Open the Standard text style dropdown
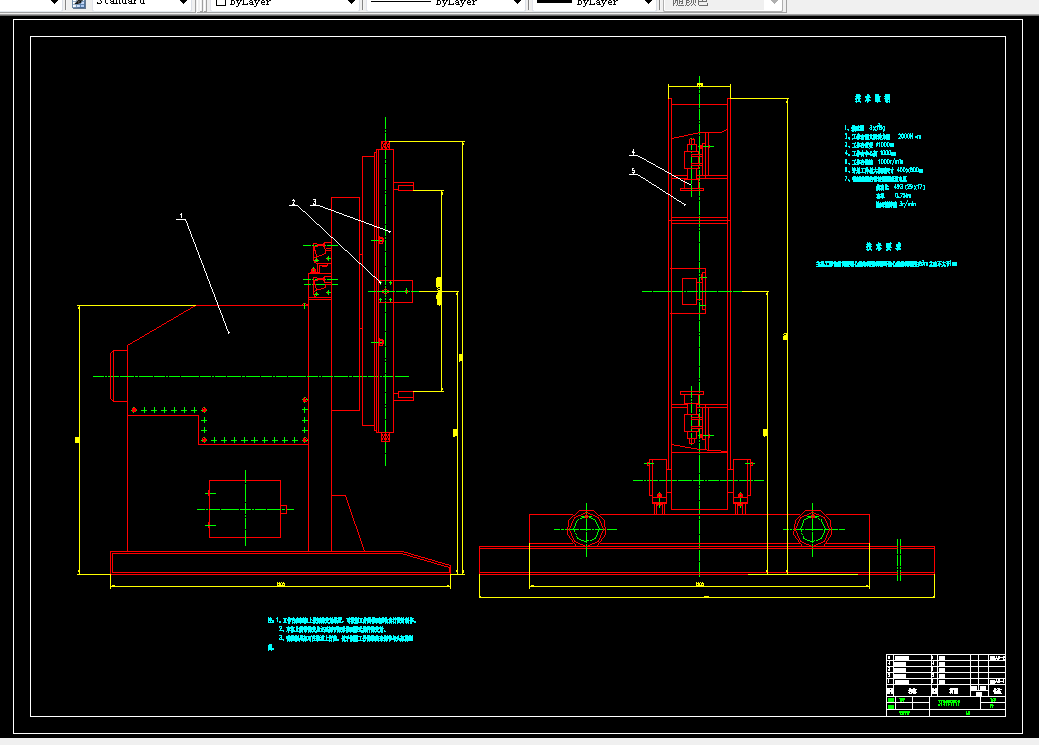The height and width of the screenshot is (745, 1039). tap(184, 3)
